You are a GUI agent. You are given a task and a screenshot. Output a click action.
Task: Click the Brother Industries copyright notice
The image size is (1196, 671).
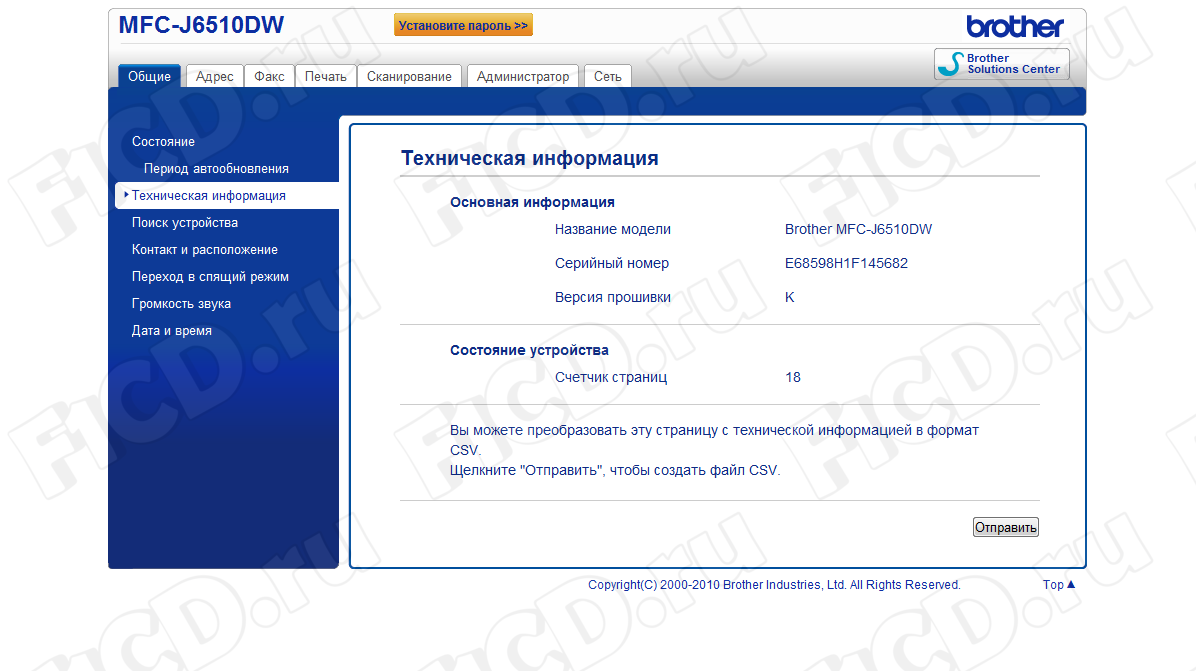(774, 585)
